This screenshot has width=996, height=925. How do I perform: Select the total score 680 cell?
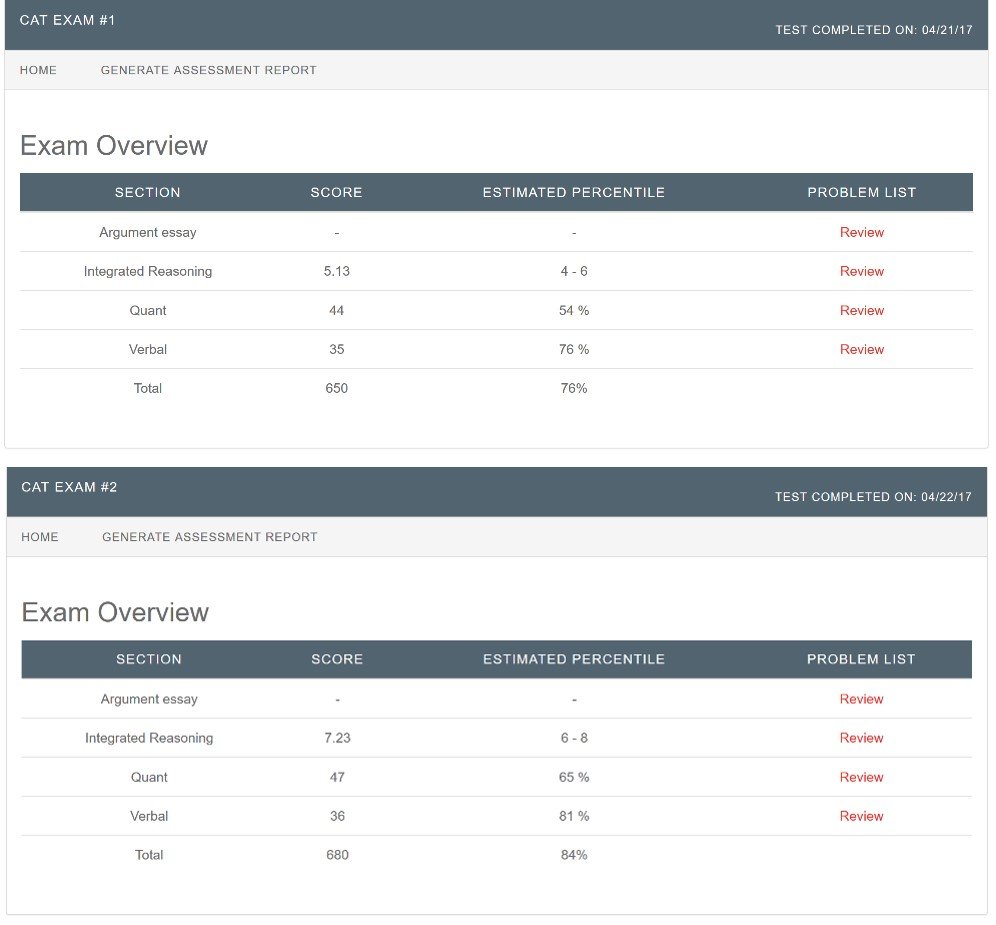coord(337,855)
